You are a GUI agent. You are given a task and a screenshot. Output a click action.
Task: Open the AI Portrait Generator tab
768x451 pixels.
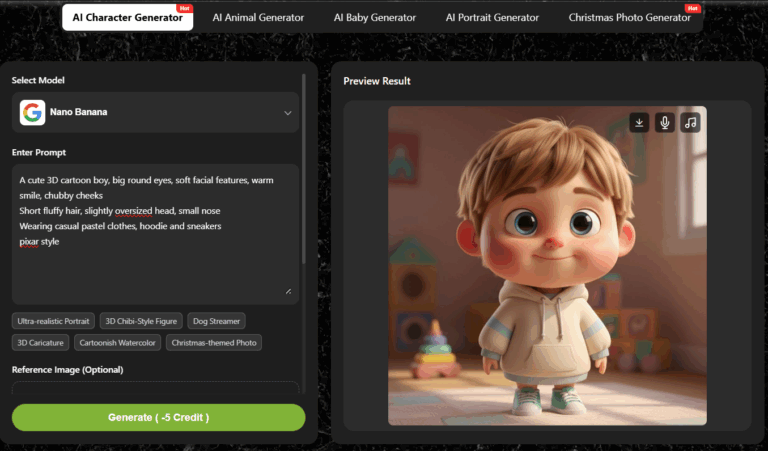coord(492,18)
